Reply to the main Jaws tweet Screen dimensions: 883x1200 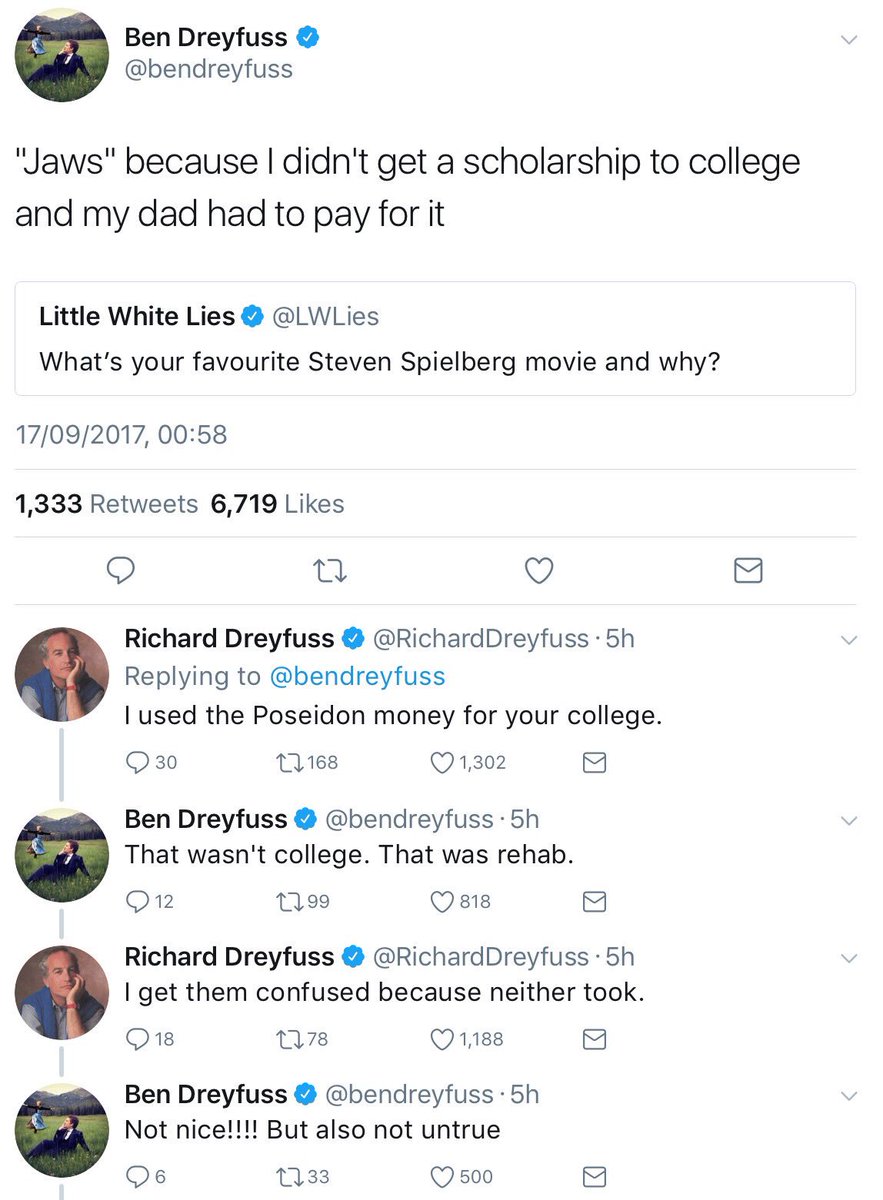point(121,570)
